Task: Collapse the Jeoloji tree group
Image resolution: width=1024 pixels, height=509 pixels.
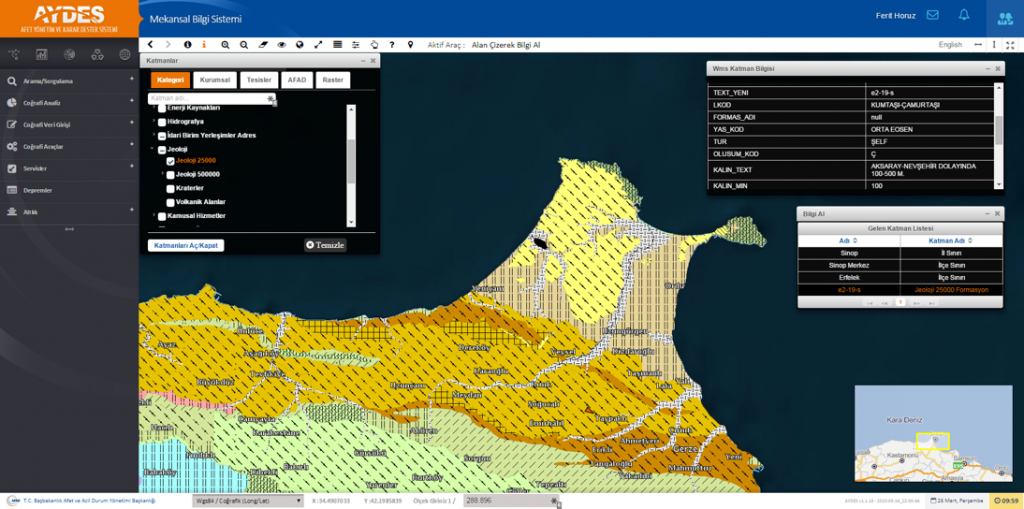Action: click(153, 148)
